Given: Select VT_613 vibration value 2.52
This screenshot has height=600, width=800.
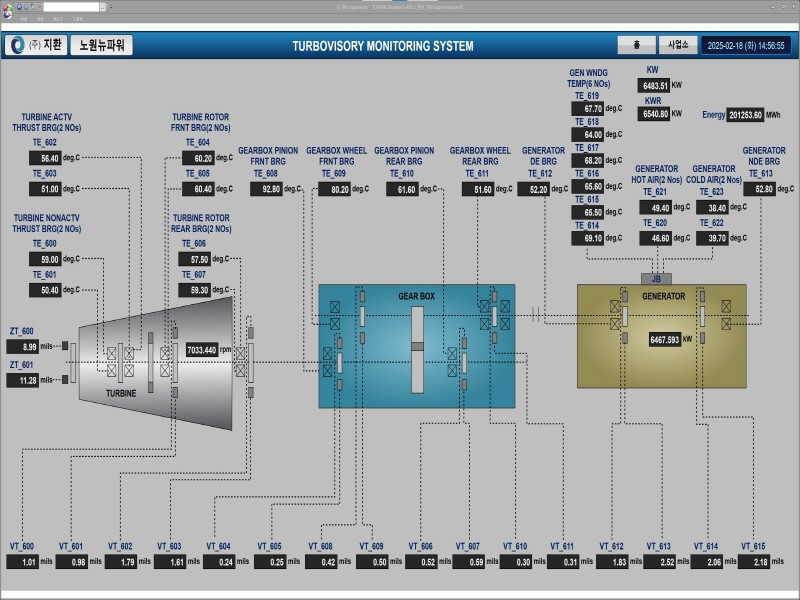Looking at the screenshot, I should click(x=660, y=562).
